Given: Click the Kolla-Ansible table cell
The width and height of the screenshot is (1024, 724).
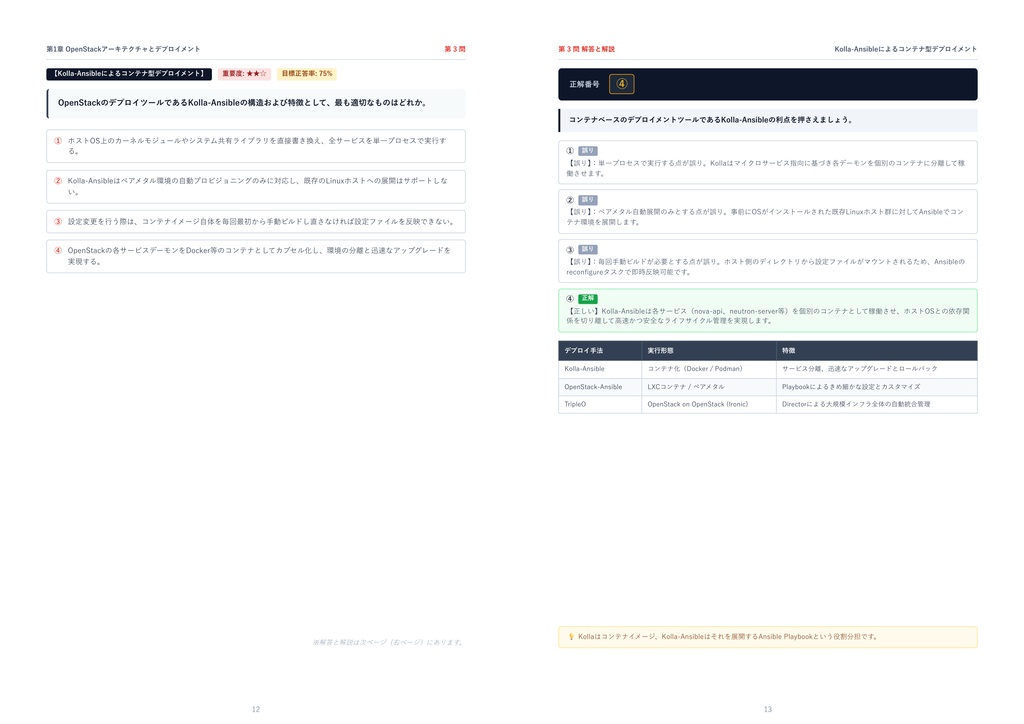Looking at the screenshot, I should 600,369.
